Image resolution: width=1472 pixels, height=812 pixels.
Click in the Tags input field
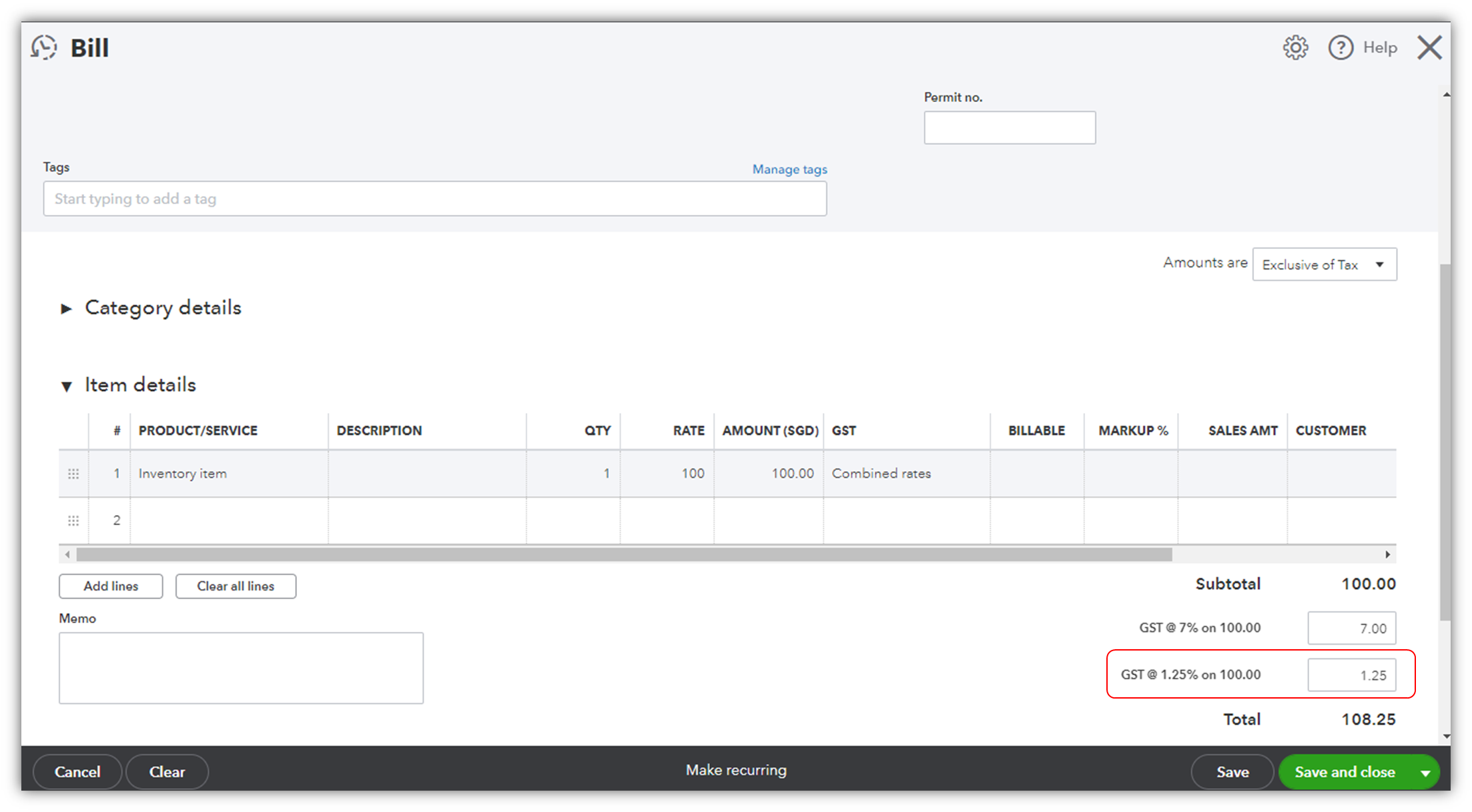(x=434, y=199)
